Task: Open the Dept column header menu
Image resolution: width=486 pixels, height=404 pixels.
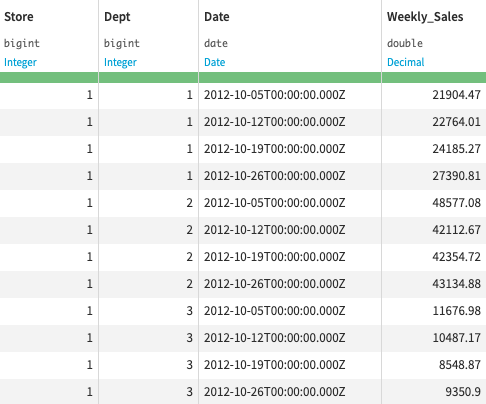Action: (117, 17)
